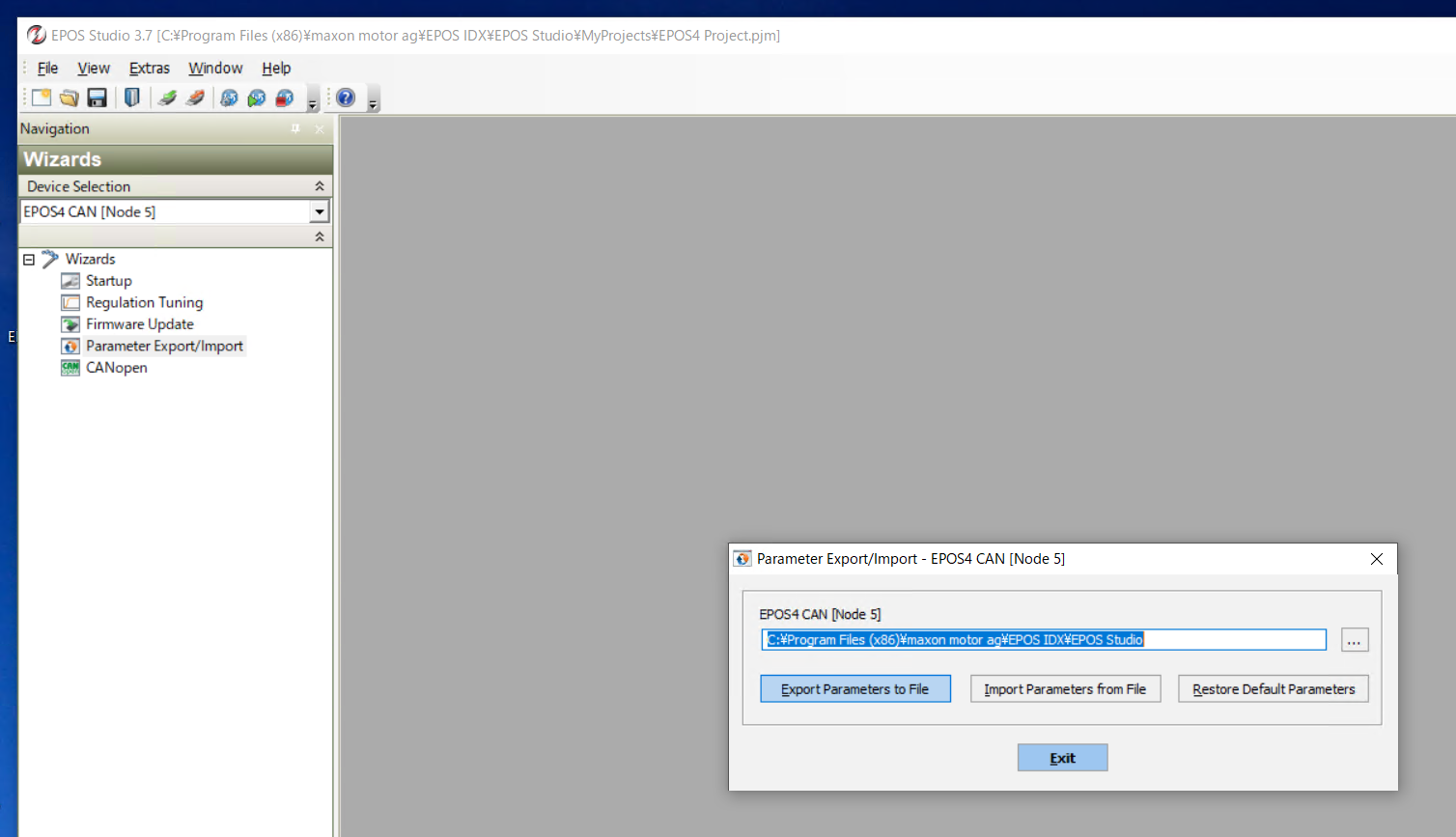Click the communication settings gear globe icon

tap(229, 98)
